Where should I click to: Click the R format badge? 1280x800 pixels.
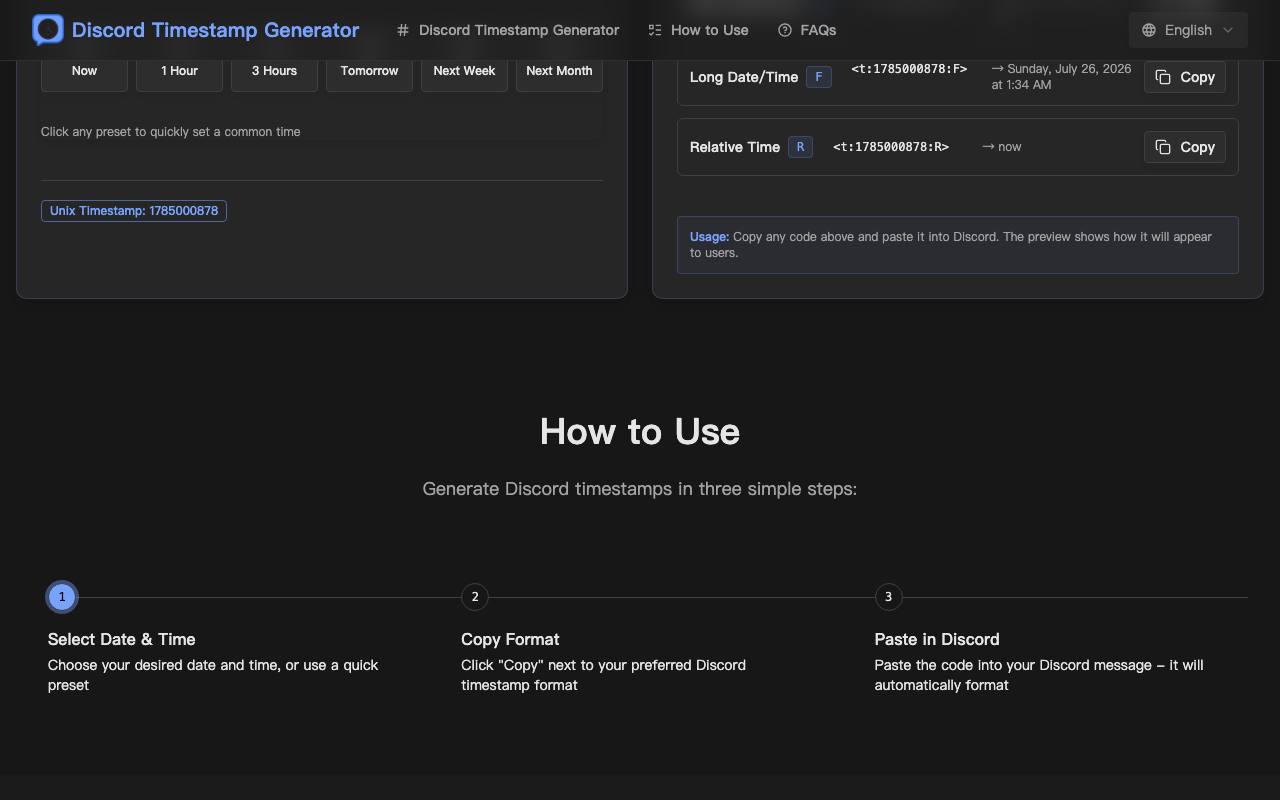(x=800, y=147)
